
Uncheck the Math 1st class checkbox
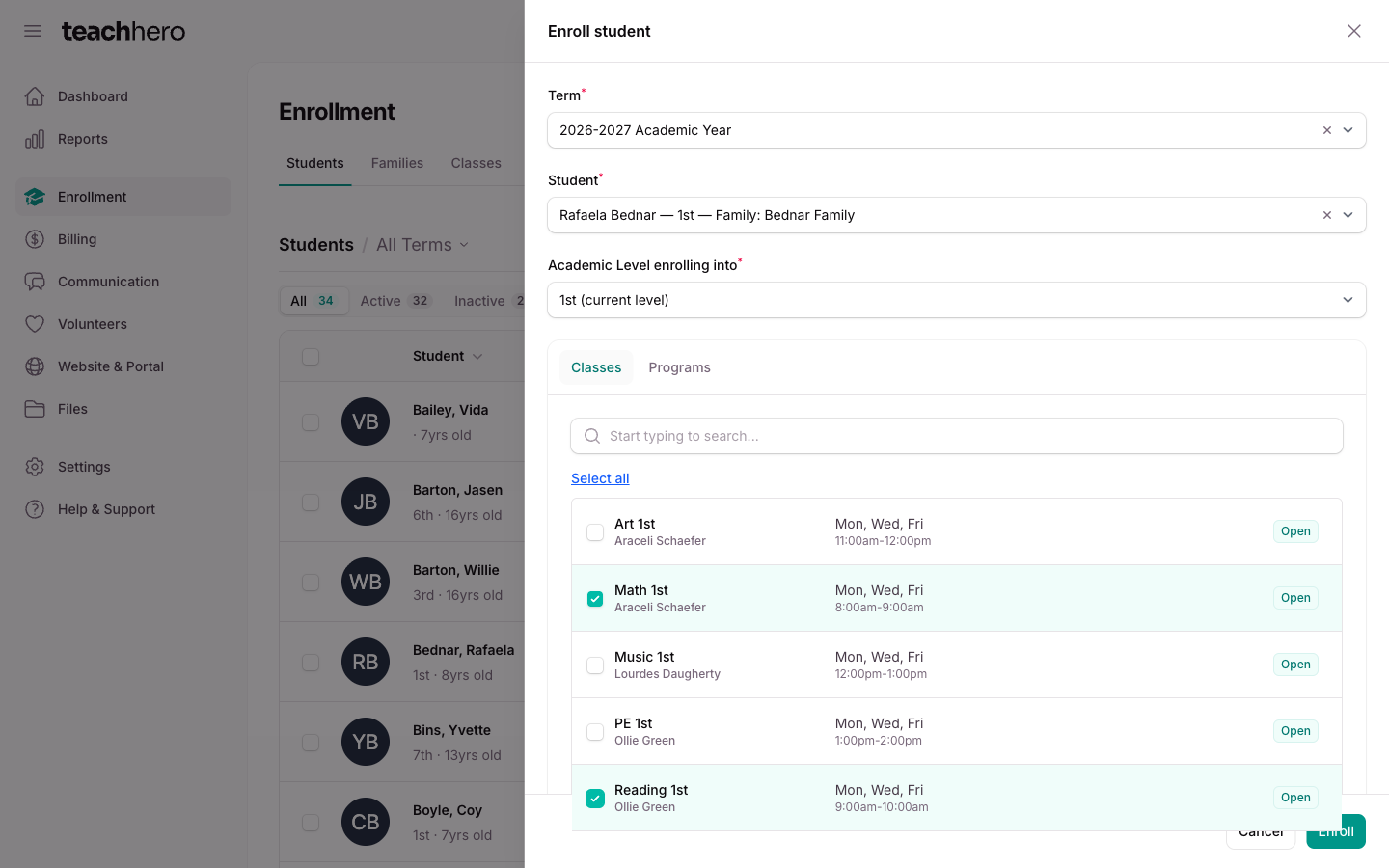click(595, 599)
